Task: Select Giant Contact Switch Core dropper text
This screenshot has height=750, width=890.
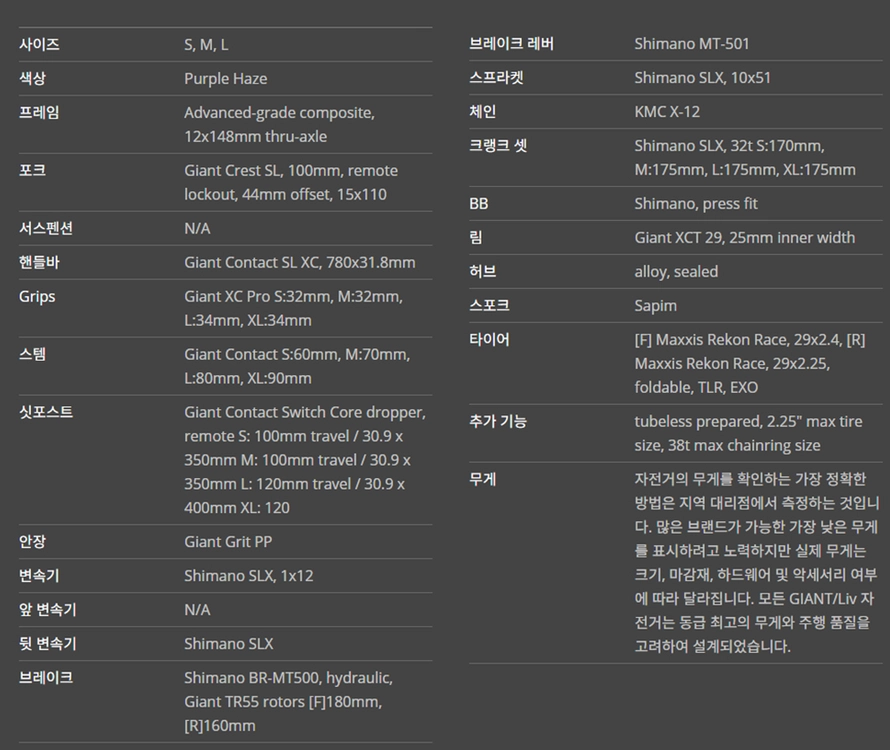Action: click(305, 460)
